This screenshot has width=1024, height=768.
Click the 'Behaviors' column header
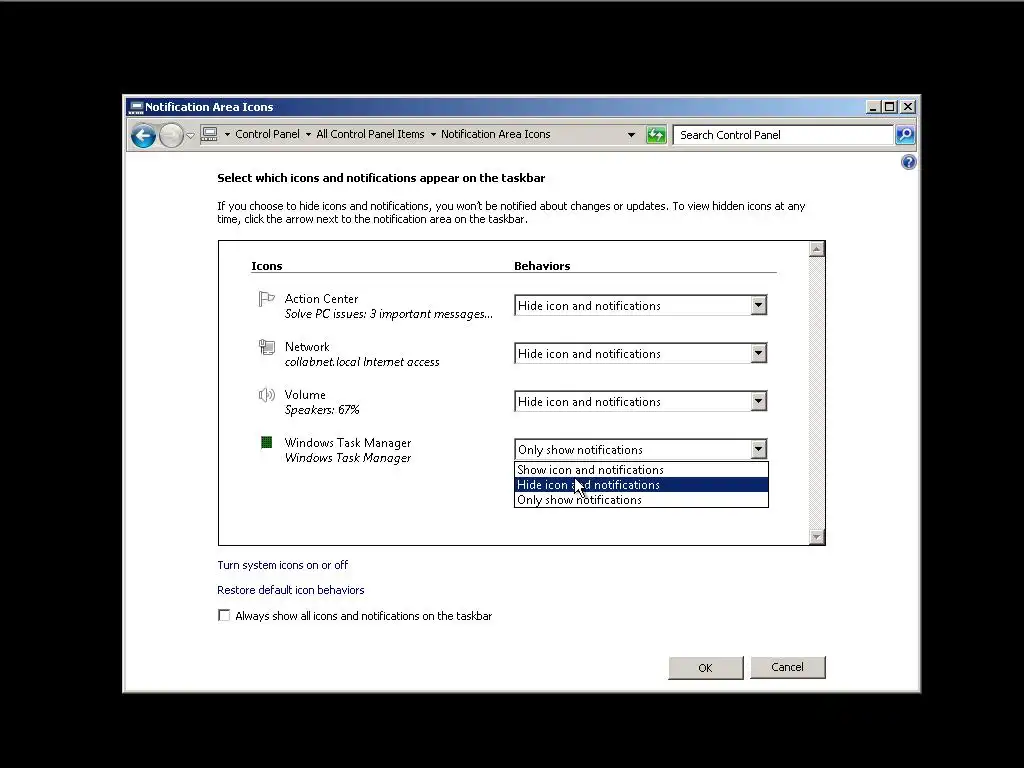coord(542,266)
